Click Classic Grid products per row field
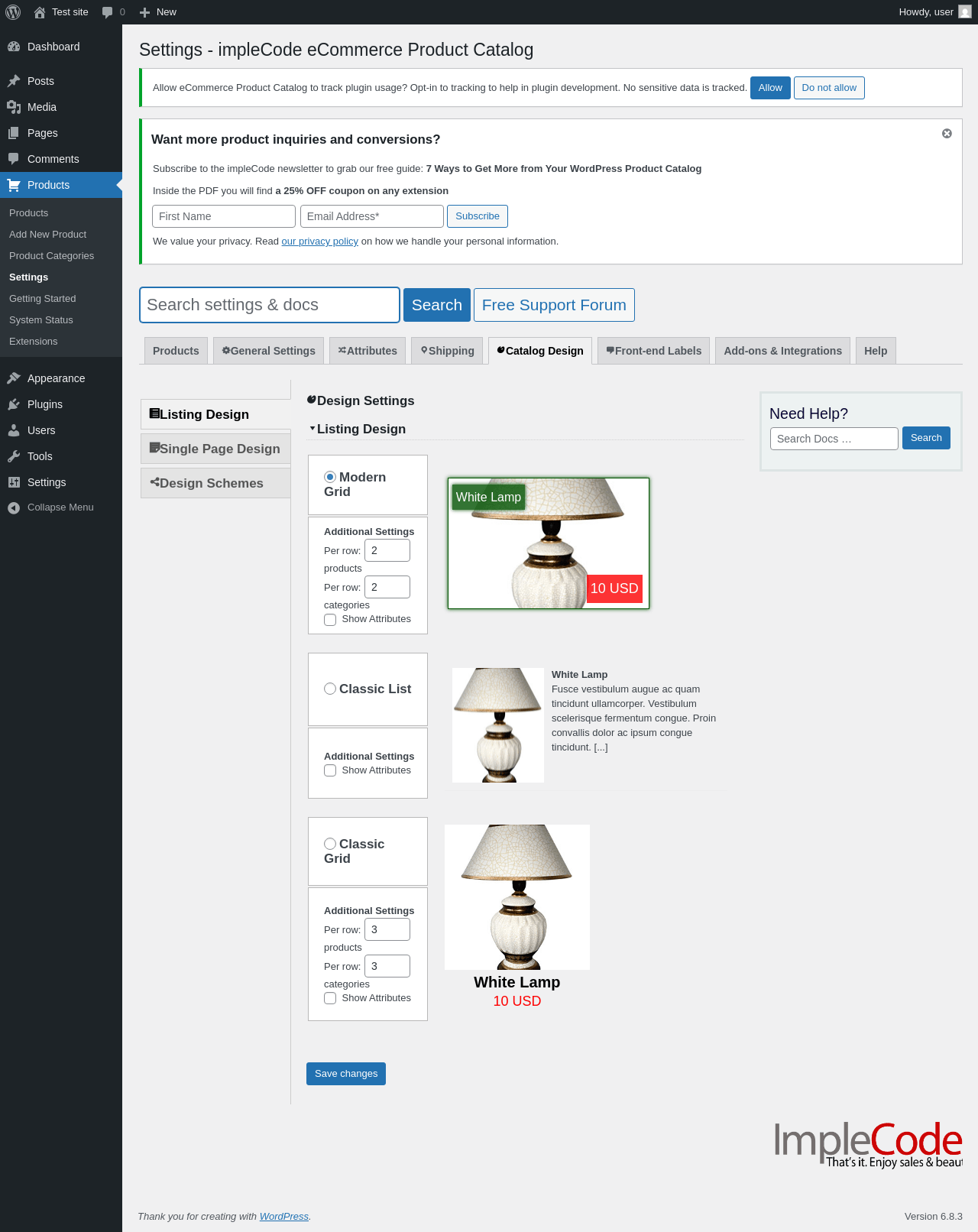Image resolution: width=978 pixels, height=1232 pixels. 387,929
